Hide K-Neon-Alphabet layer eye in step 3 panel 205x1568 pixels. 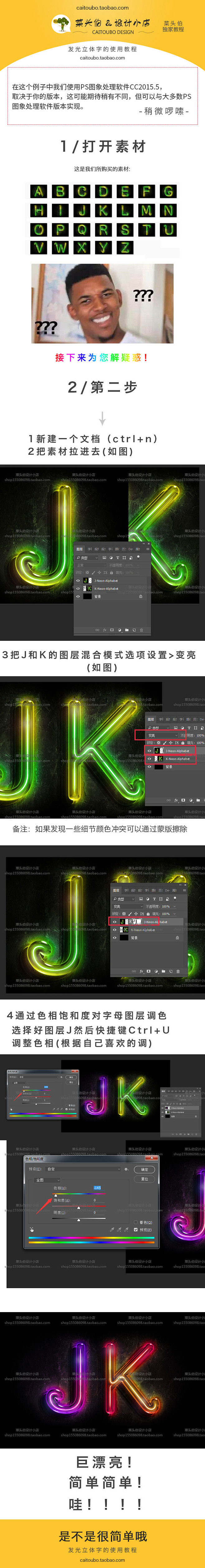150,758
